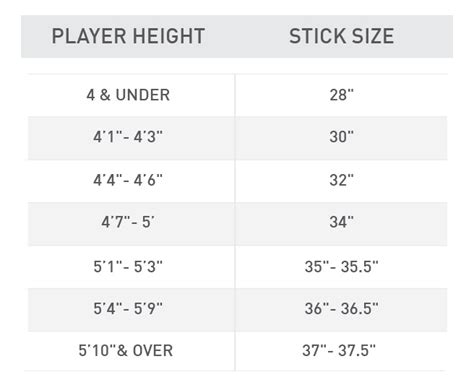The height and width of the screenshot is (390, 474).
Task: Click the 32" stick size value
Action: [341, 180]
